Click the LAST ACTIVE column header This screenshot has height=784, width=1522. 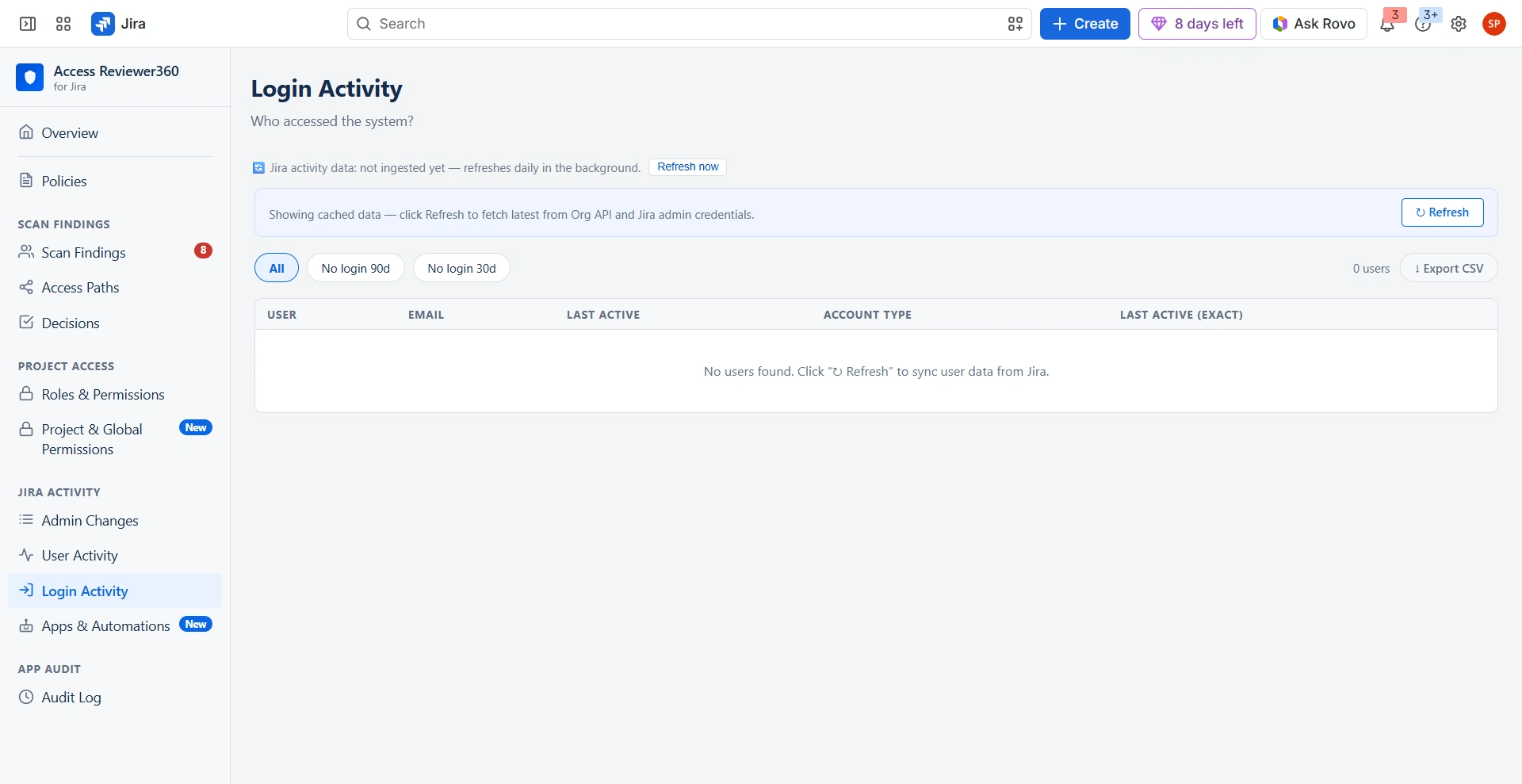coord(602,315)
